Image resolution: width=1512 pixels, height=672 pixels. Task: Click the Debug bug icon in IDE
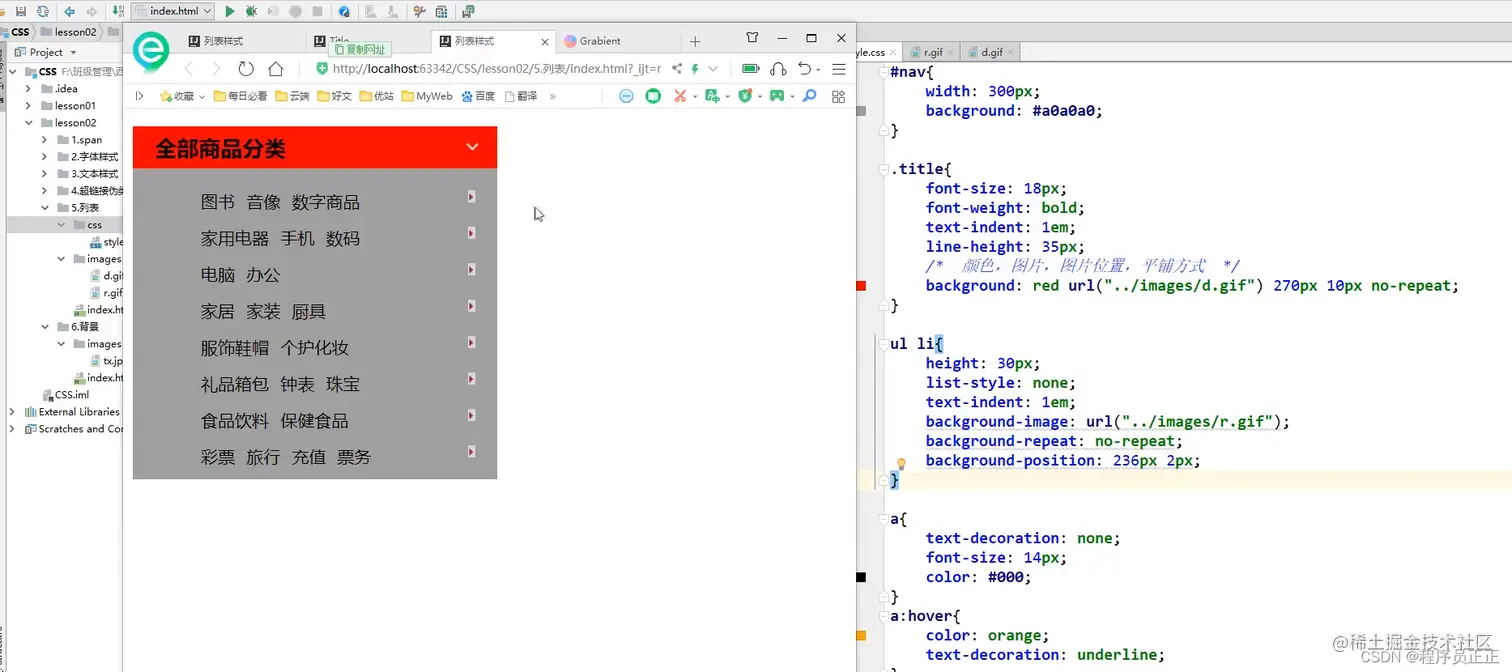[251, 11]
